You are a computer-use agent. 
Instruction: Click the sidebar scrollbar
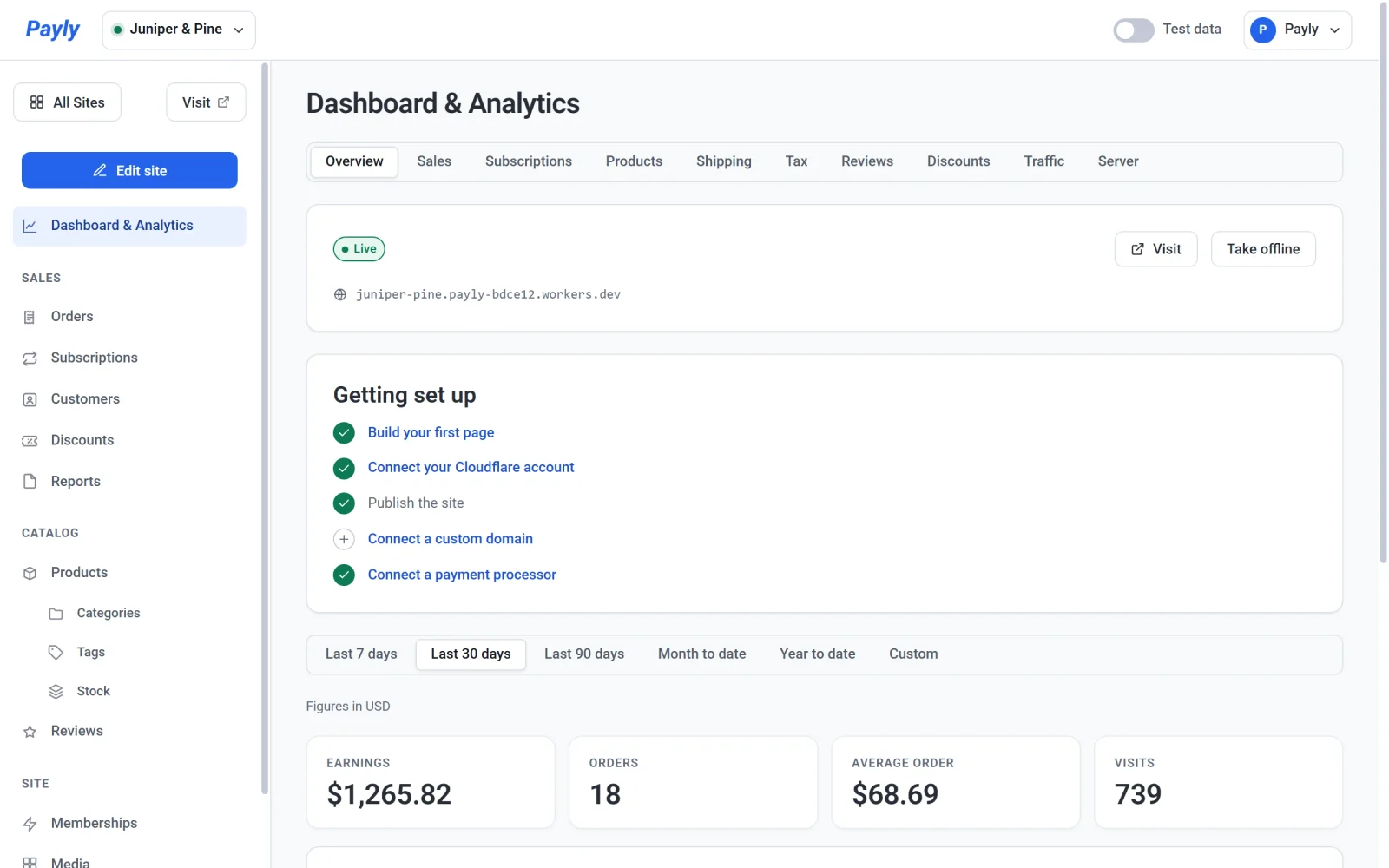265,428
